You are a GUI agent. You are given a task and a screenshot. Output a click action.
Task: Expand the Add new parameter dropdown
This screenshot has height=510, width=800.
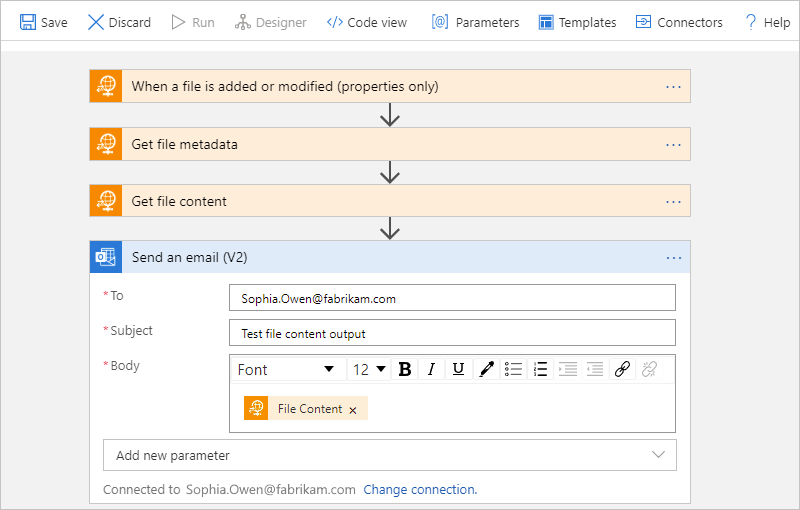pos(390,455)
